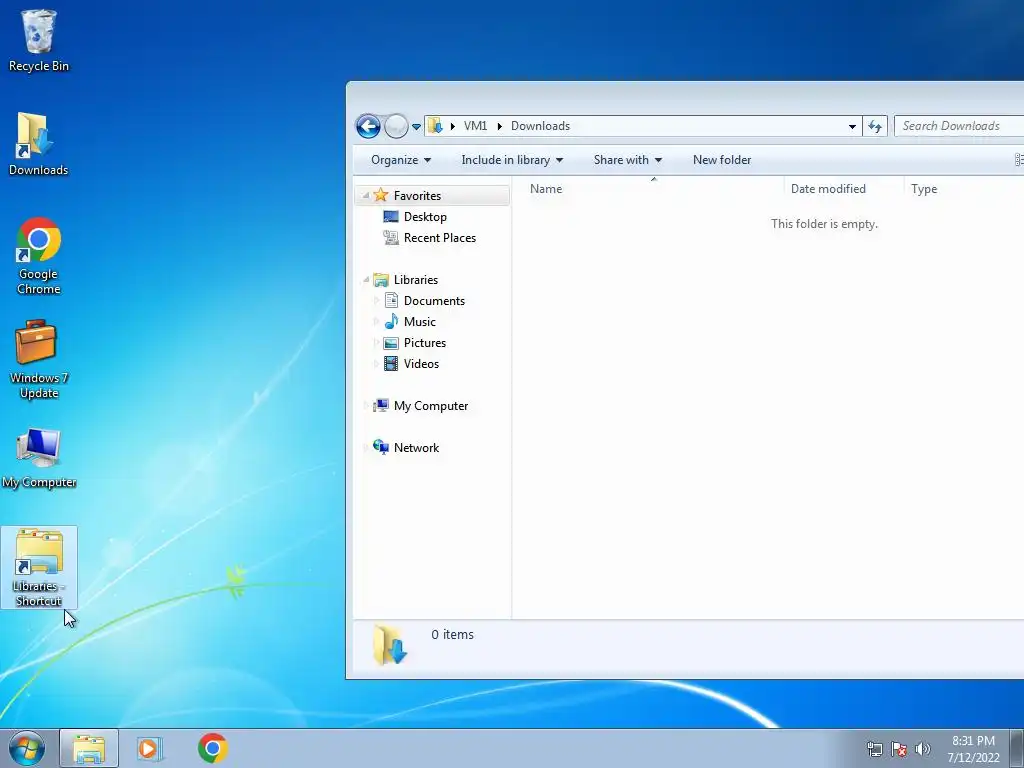Open the Windows Start button
Viewport: 1024px width, 768px height.
pos(27,748)
